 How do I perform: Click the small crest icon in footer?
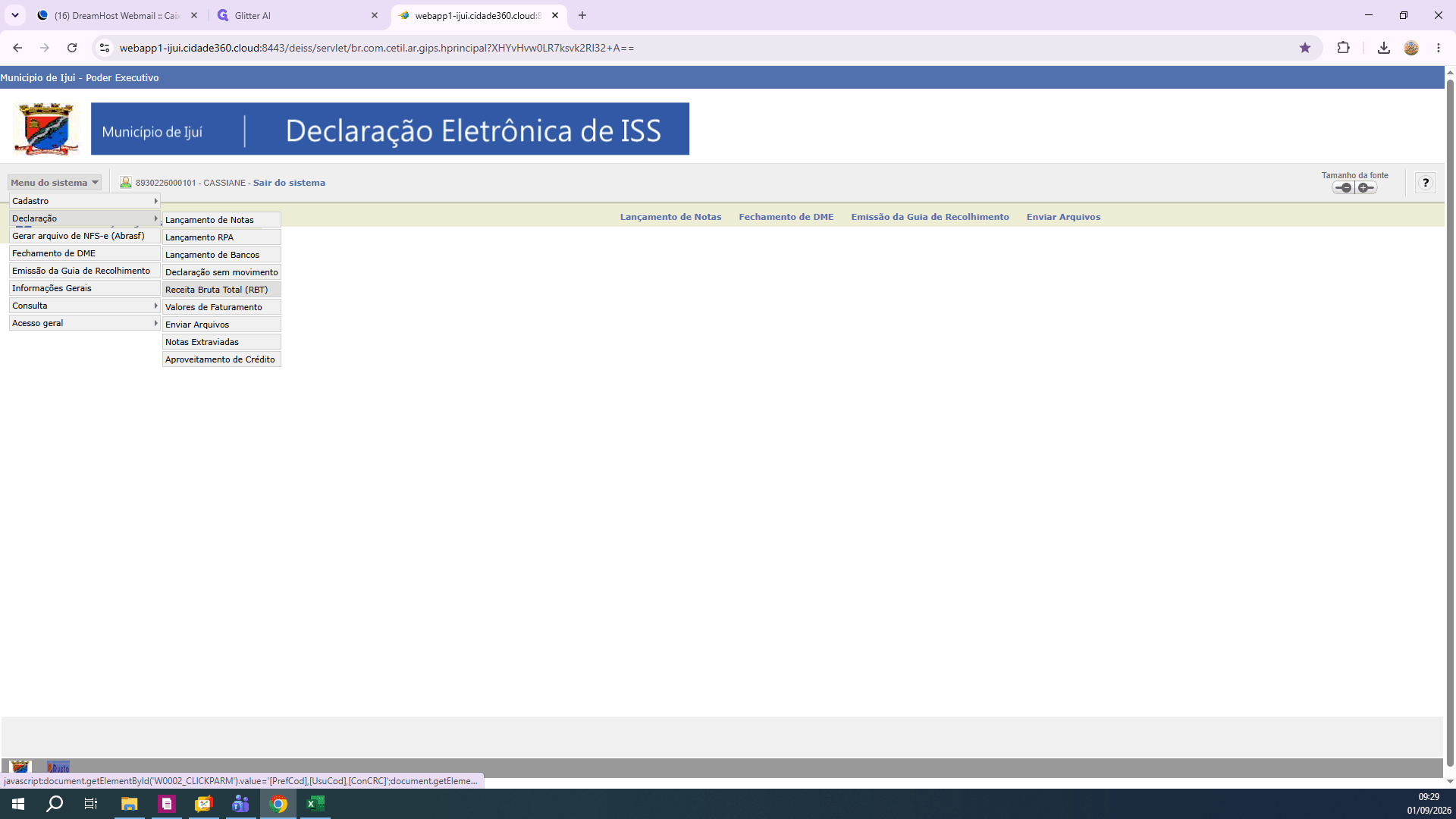click(20, 767)
